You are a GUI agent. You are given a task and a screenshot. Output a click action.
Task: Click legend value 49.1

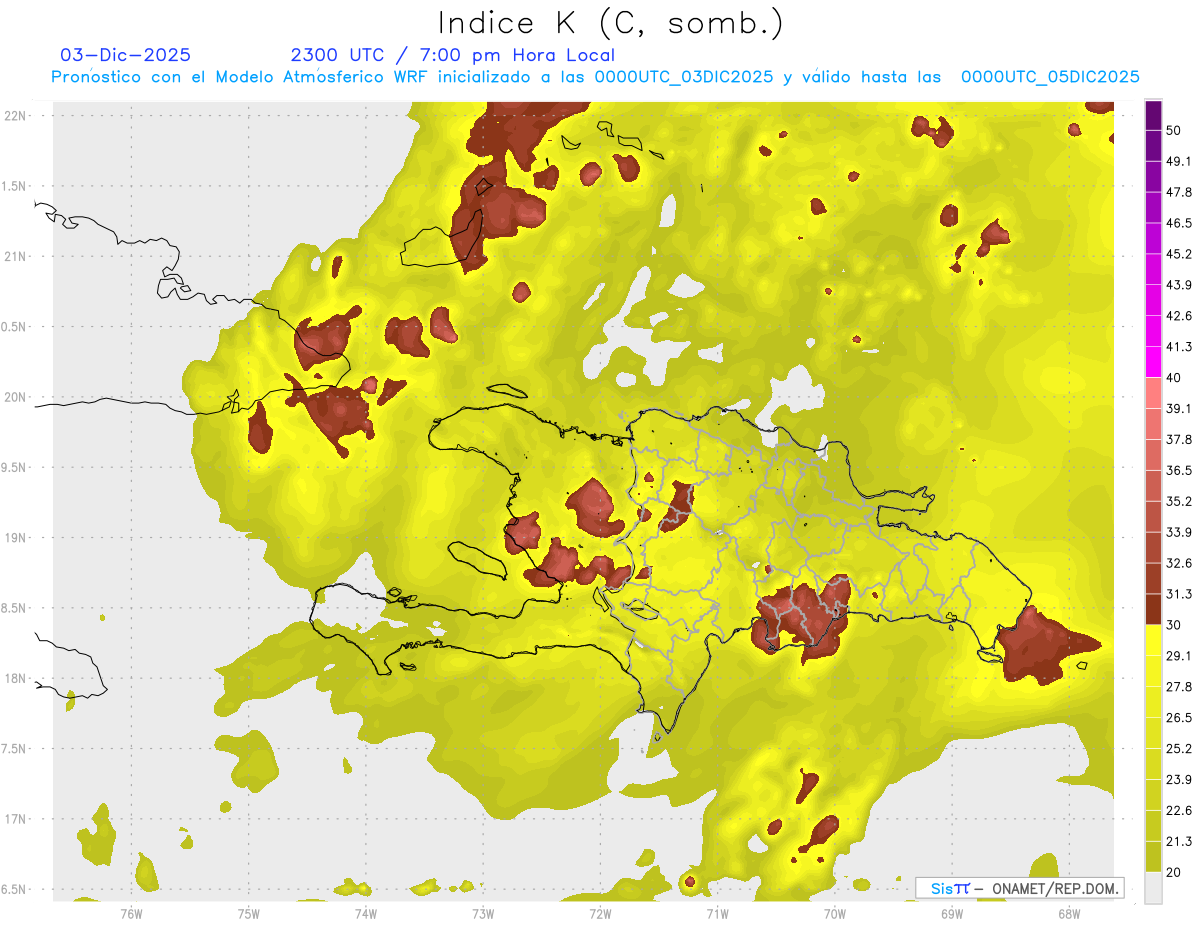click(x=1179, y=161)
